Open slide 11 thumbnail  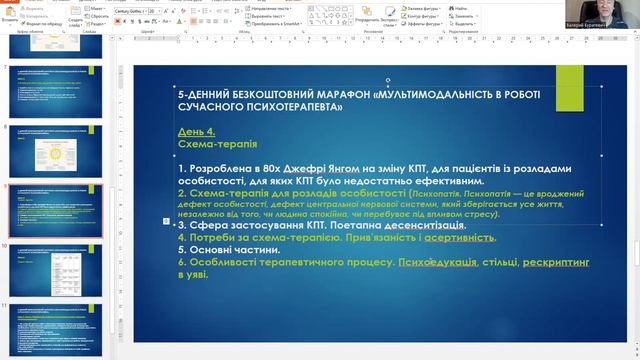[x=56, y=330]
